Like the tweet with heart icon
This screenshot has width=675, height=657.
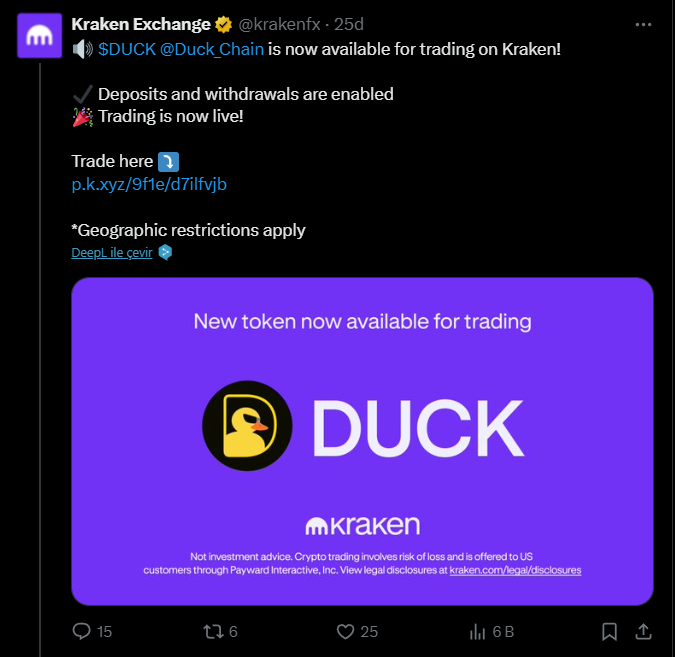[x=345, y=631]
